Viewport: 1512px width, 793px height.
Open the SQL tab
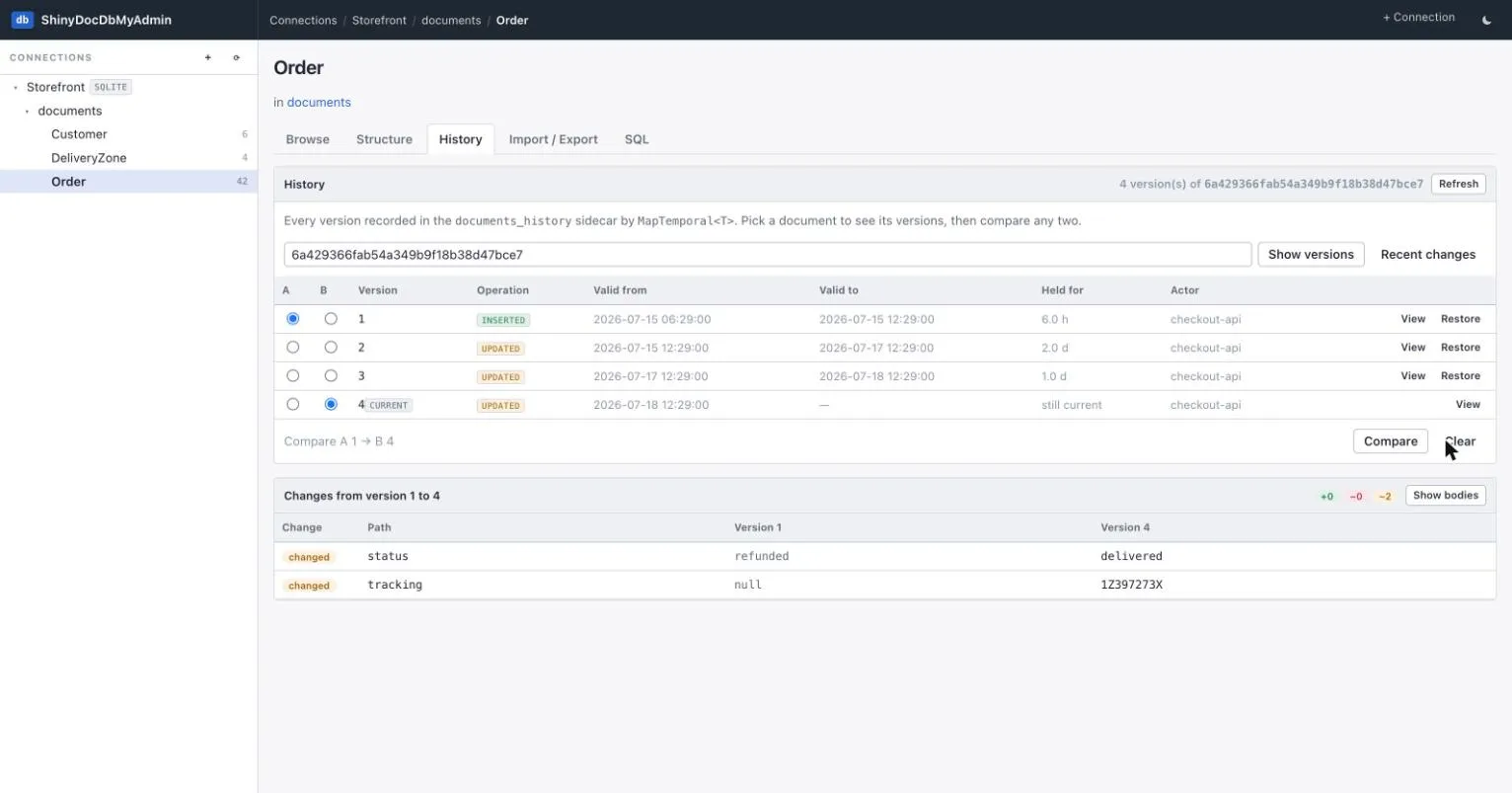(x=637, y=139)
